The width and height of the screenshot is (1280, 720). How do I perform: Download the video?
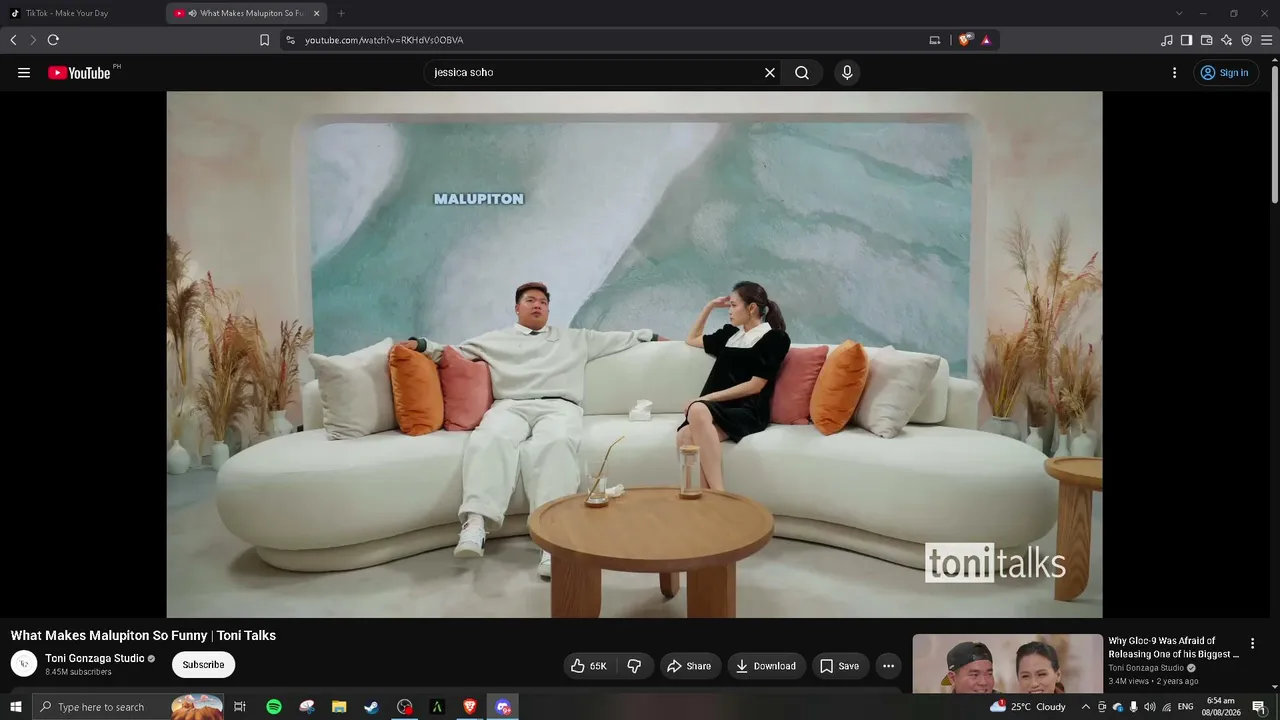point(766,666)
